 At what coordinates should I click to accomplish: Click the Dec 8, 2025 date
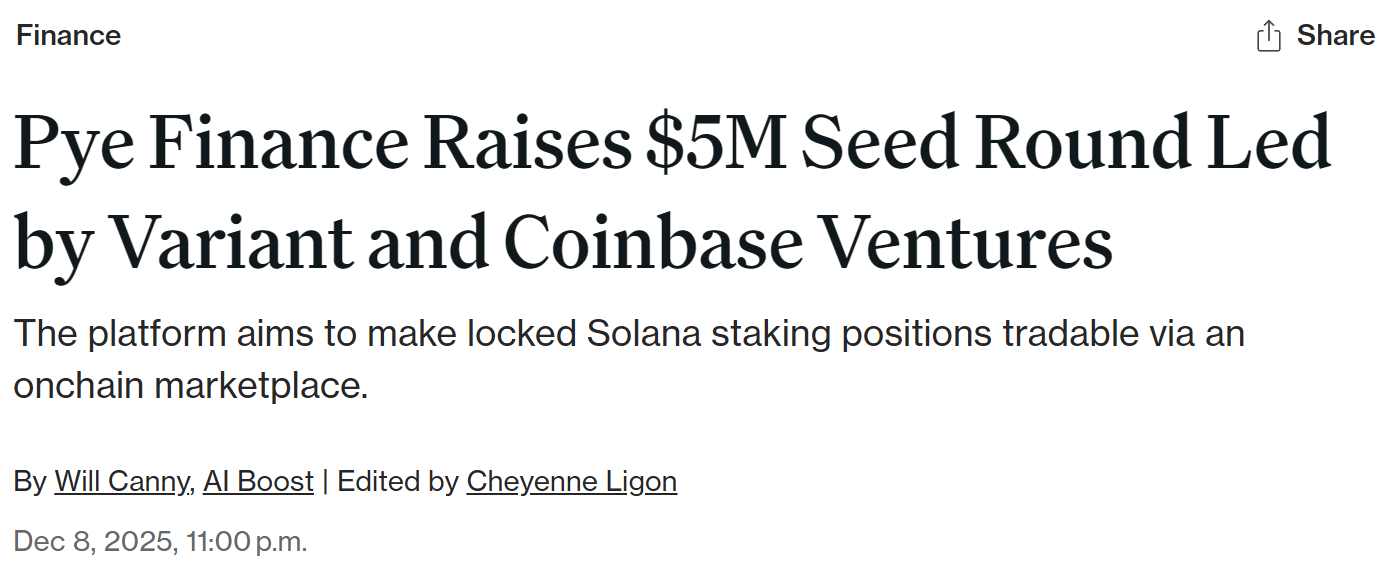click(95, 542)
